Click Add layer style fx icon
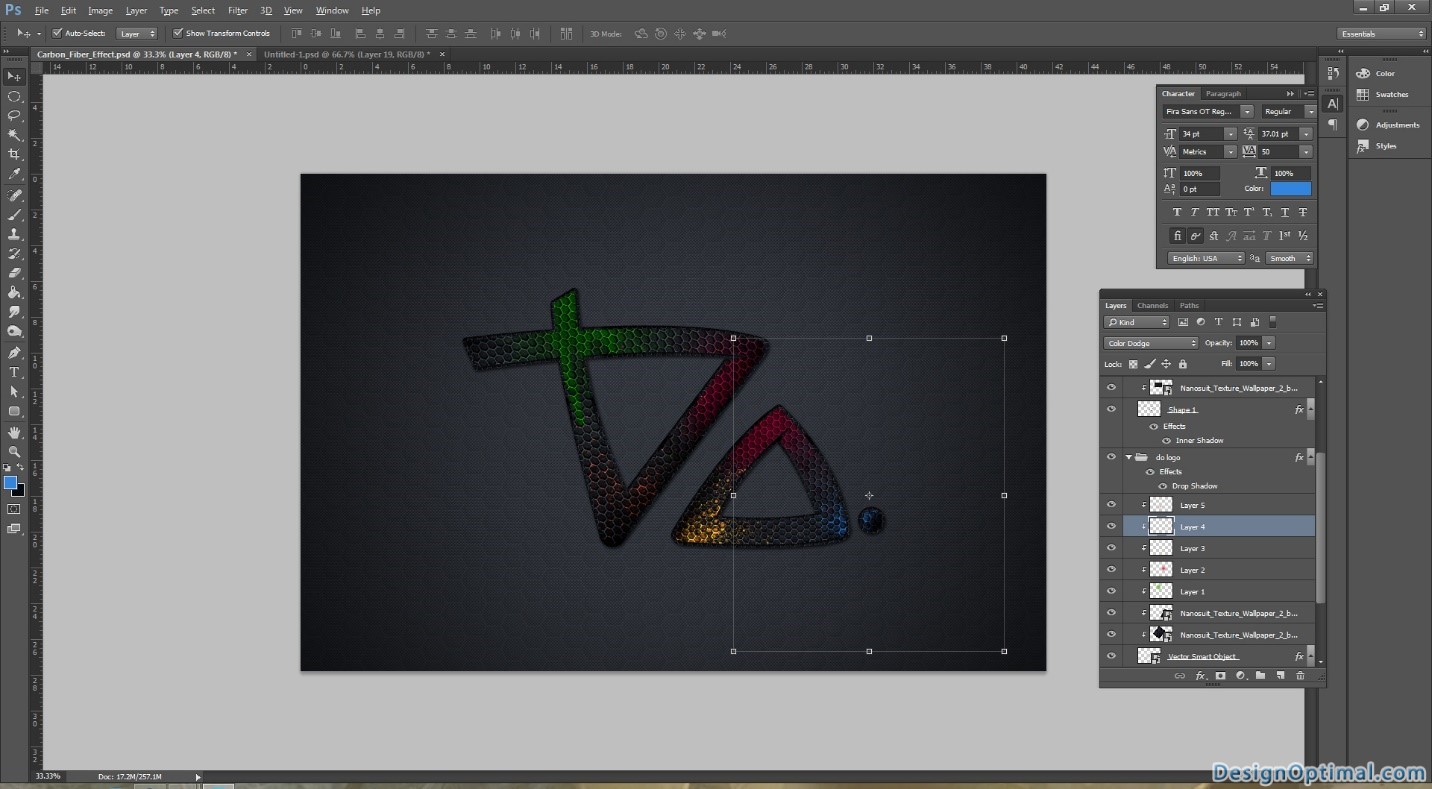The height and width of the screenshot is (789, 1432). [x=1201, y=676]
